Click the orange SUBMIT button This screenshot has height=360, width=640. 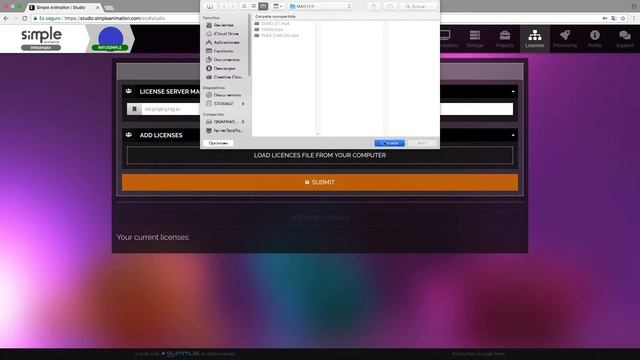point(320,182)
